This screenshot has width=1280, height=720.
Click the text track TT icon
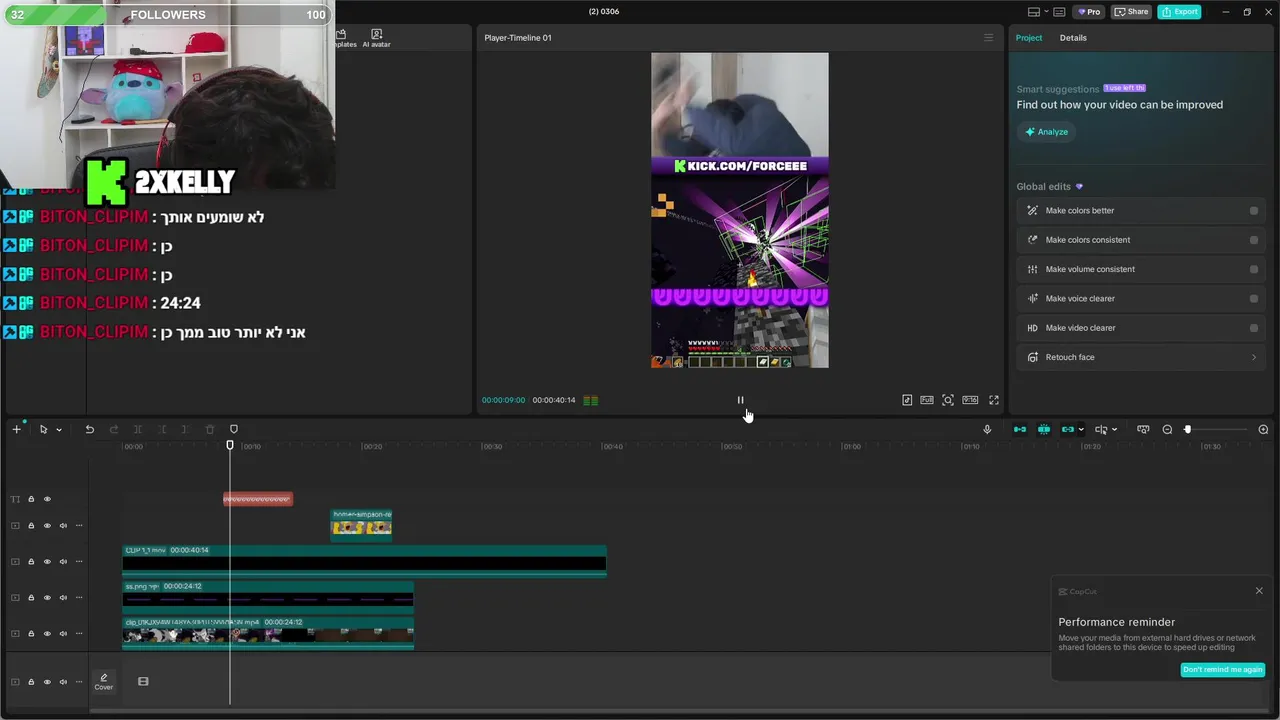click(15, 499)
